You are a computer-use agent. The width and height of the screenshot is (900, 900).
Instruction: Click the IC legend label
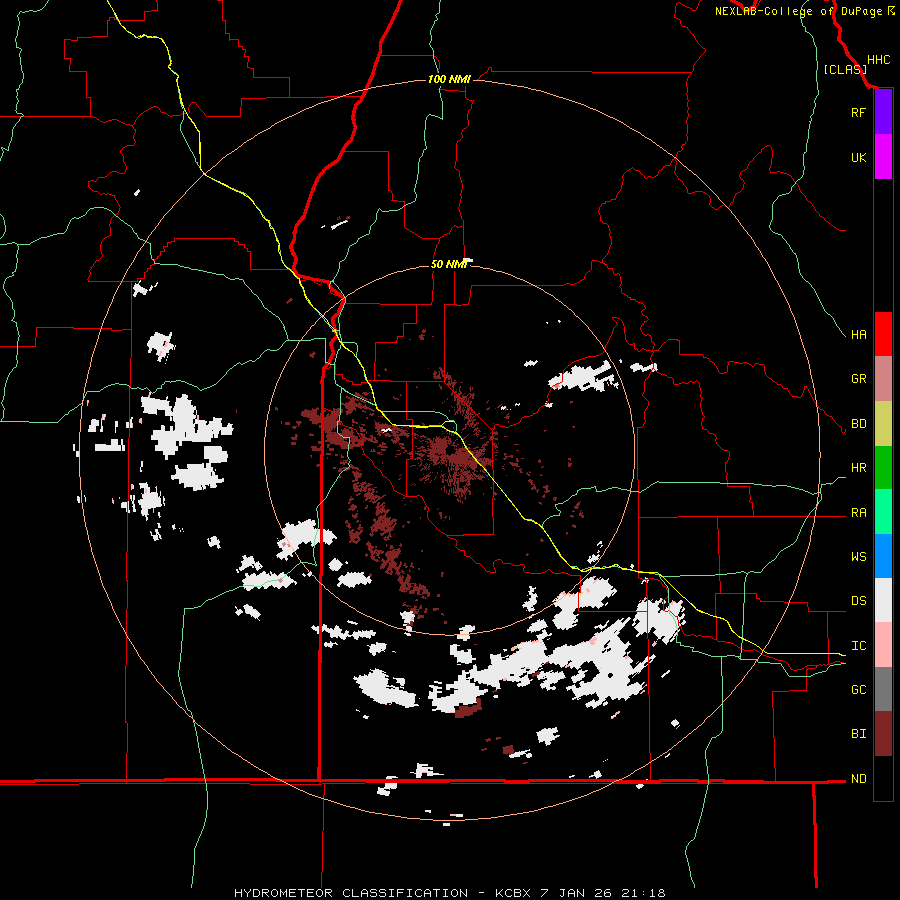tap(858, 645)
